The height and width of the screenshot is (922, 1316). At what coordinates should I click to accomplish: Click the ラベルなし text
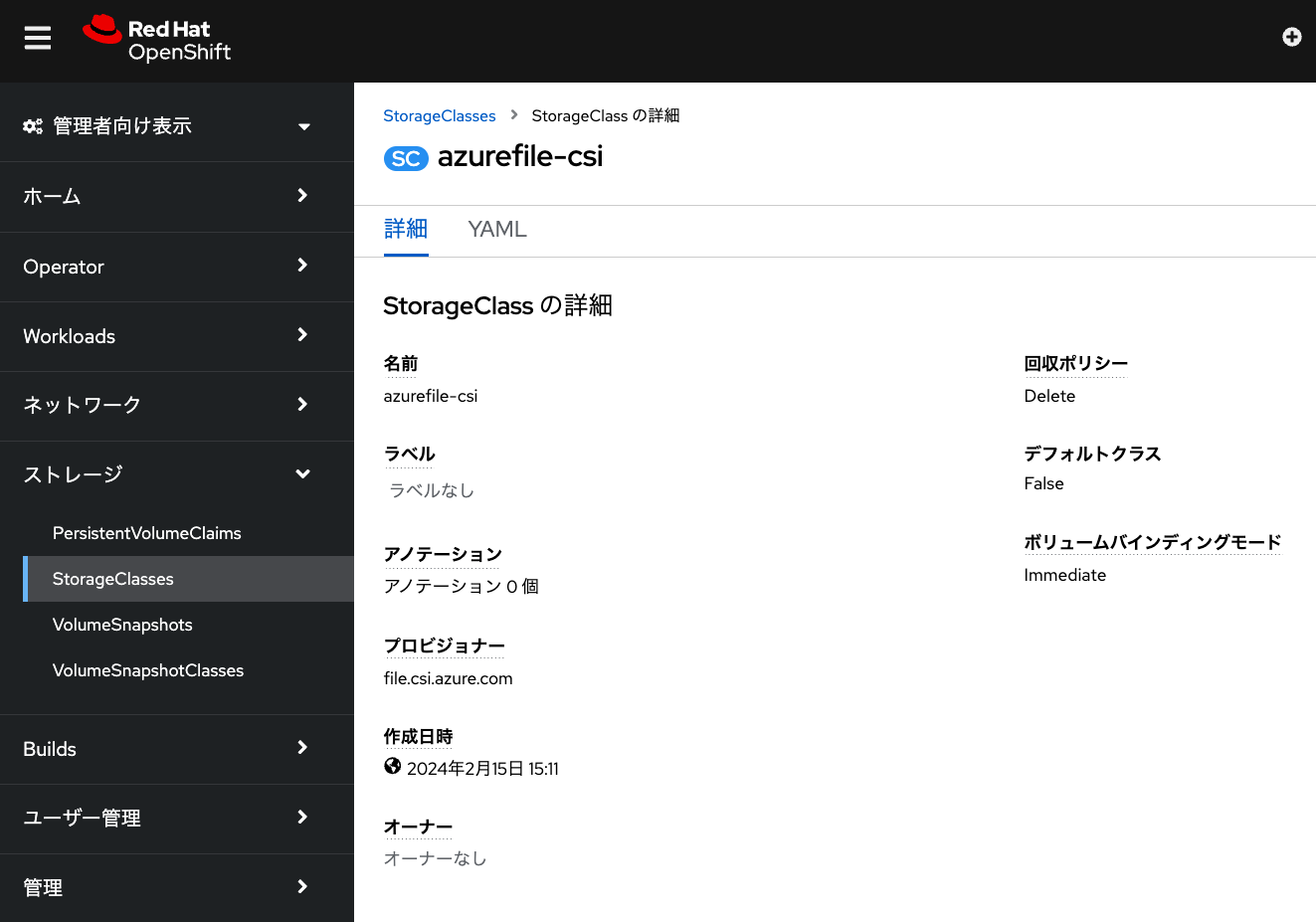[x=432, y=490]
